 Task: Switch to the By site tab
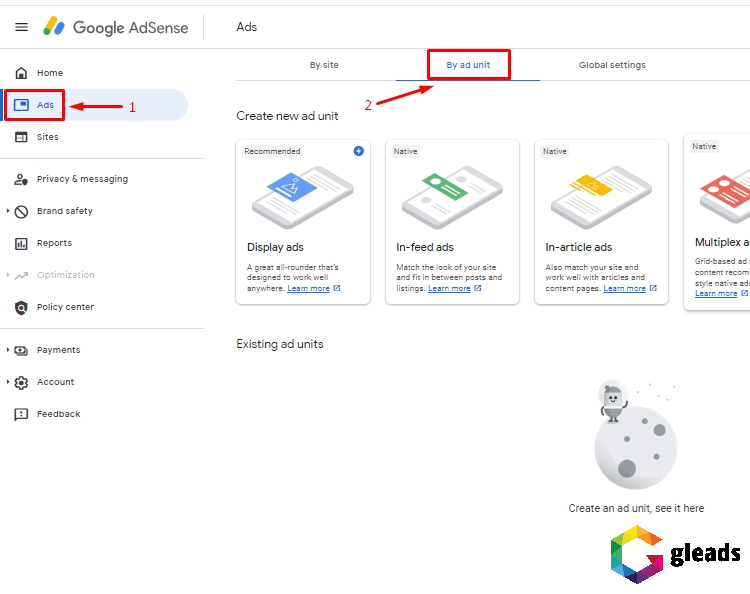coord(324,65)
